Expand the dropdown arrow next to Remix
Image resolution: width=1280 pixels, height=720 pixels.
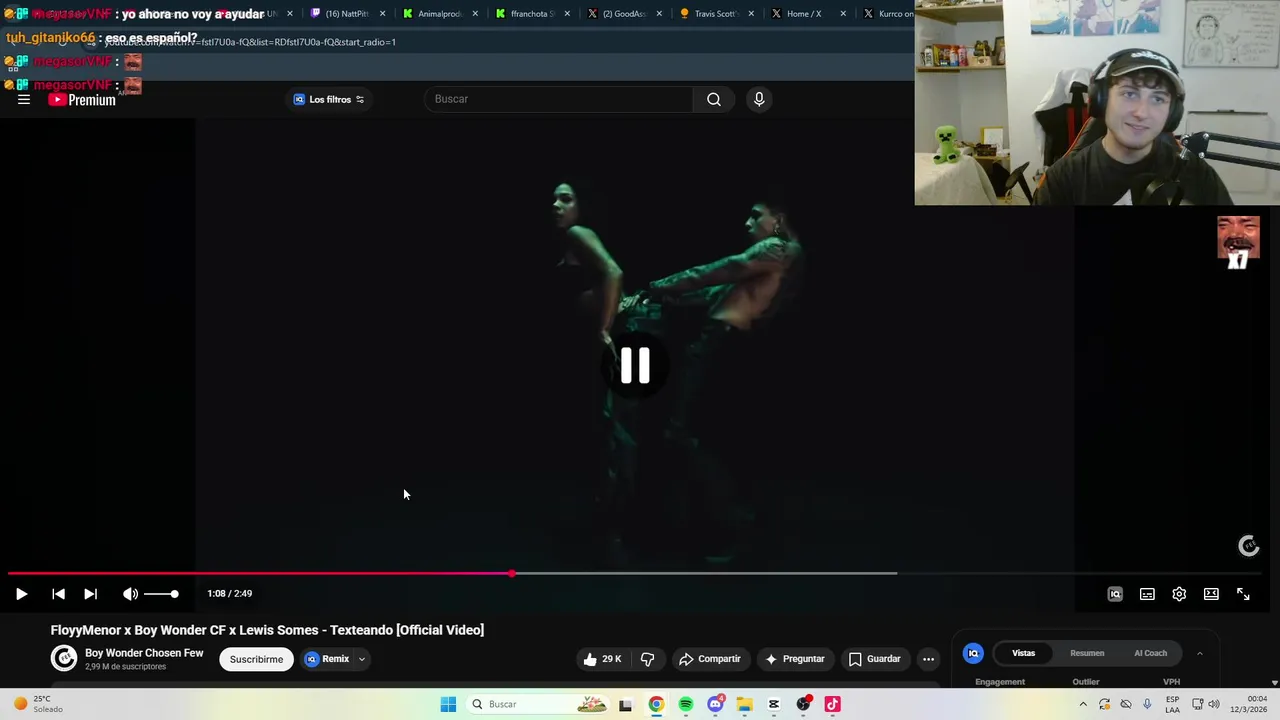pos(362,659)
